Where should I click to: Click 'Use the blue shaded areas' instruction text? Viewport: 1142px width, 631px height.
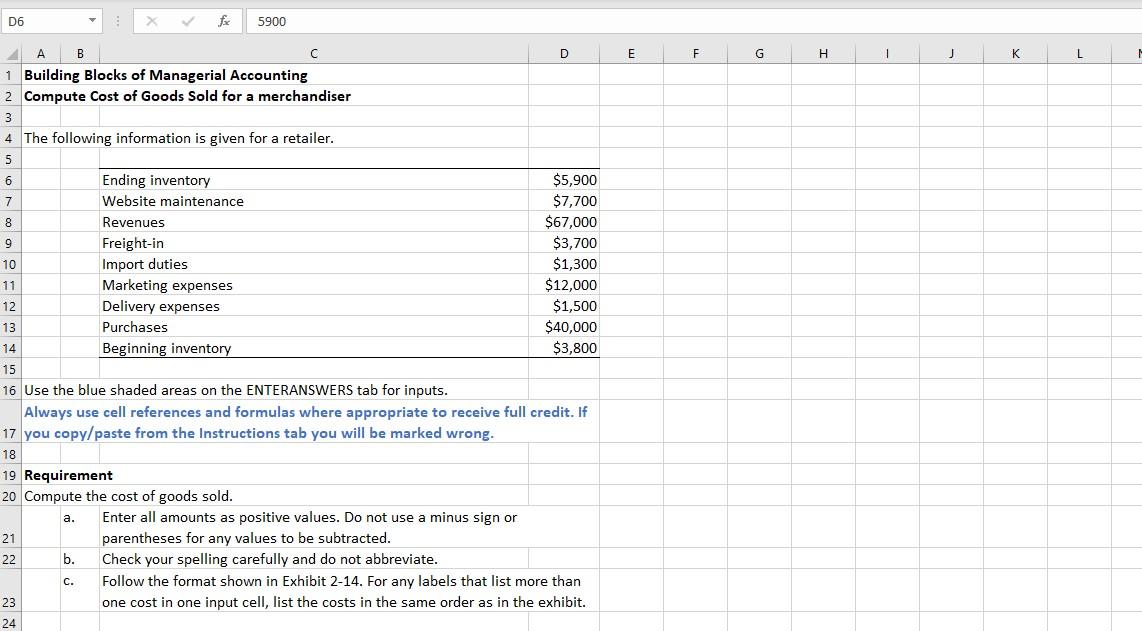pyautogui.click(x=236, y=391)
